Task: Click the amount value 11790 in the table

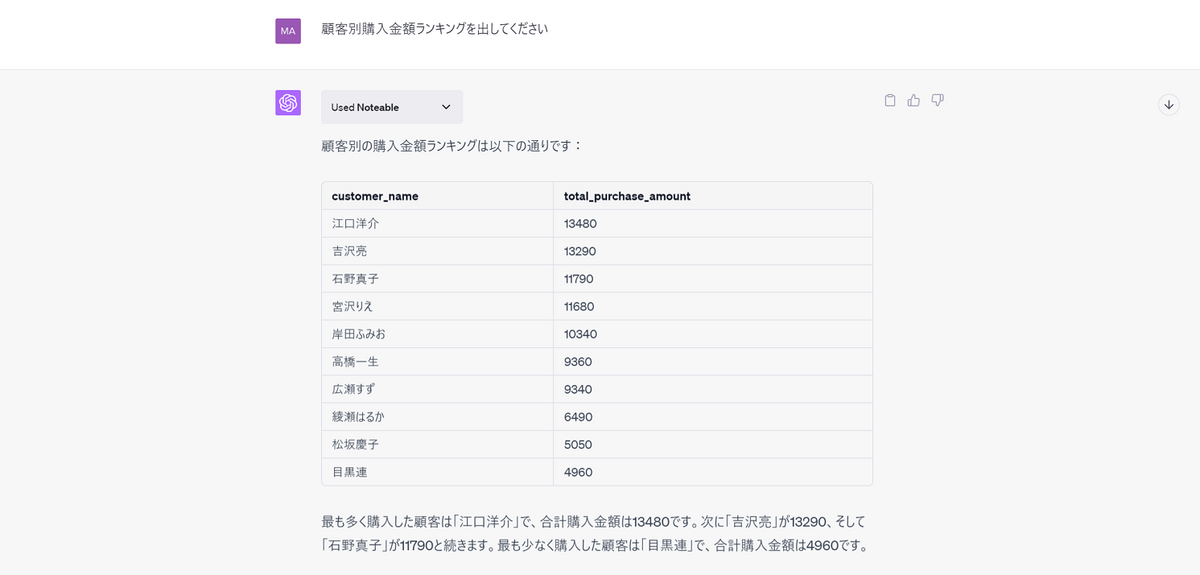Action: click(x=580, y=279)
